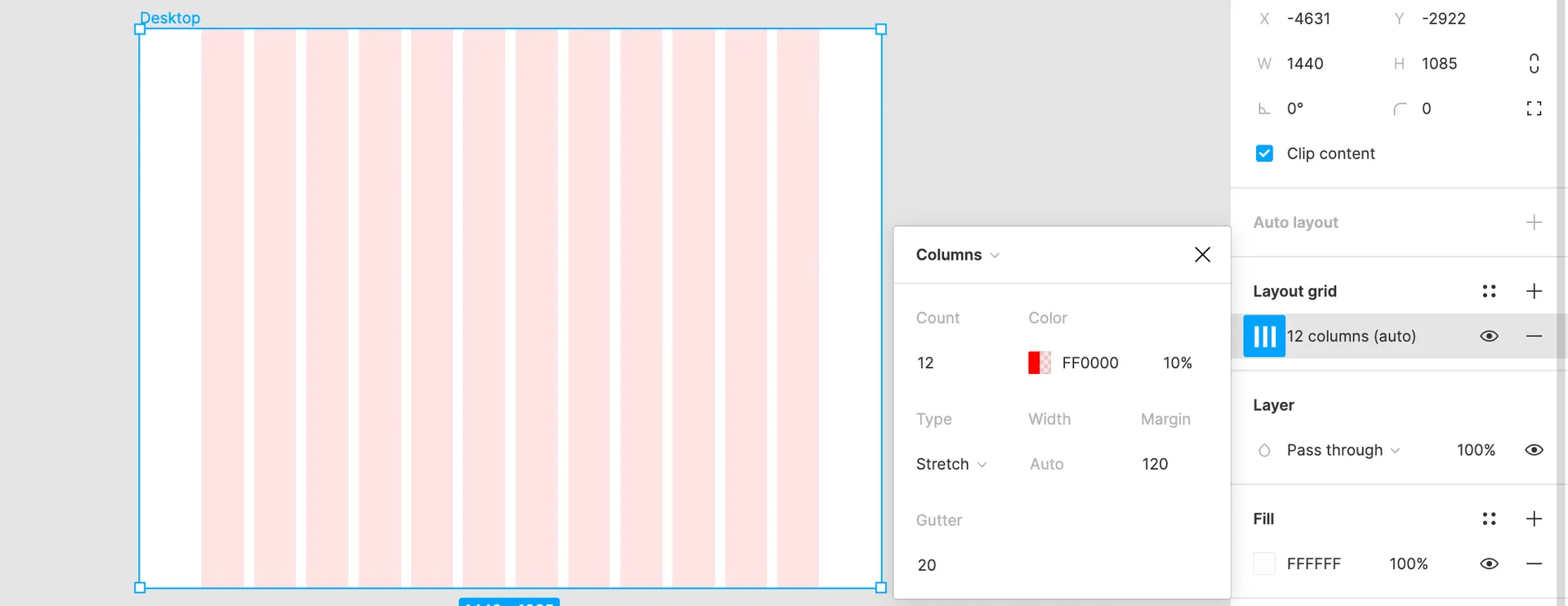Open the white fill color swatch

(1264, 564)
